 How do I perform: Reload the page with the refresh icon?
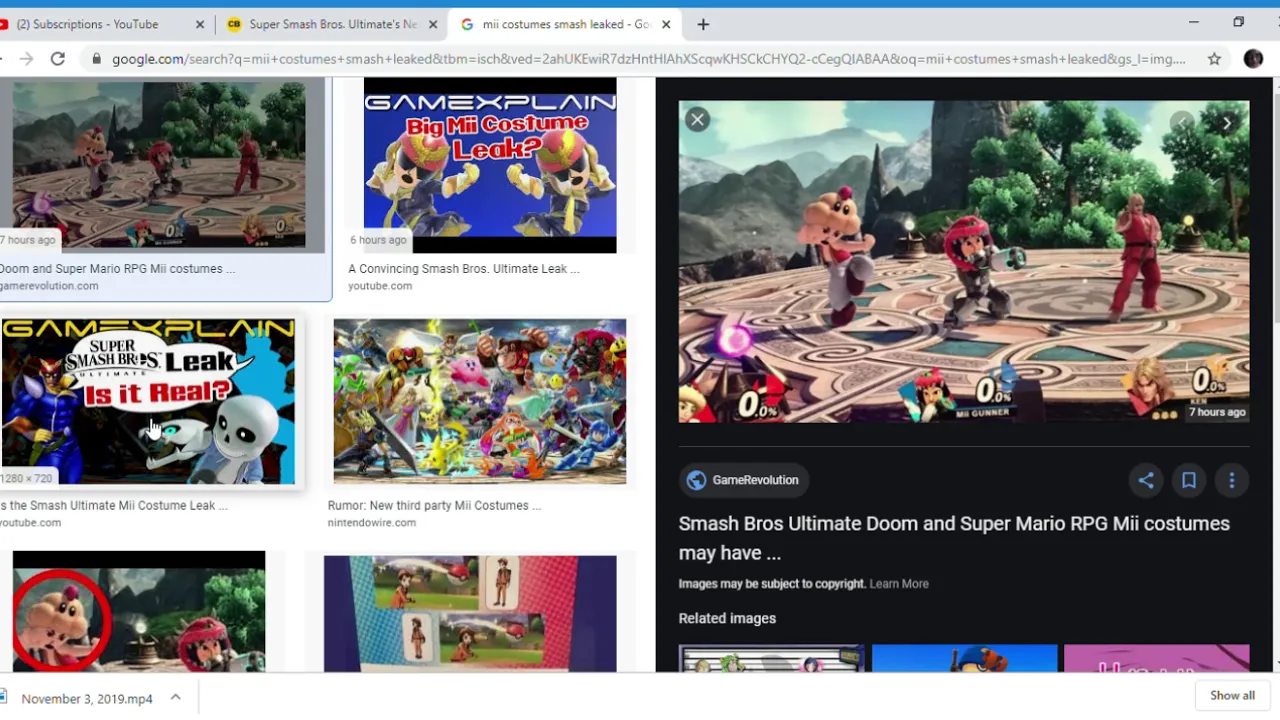click(x=58, y=59)
